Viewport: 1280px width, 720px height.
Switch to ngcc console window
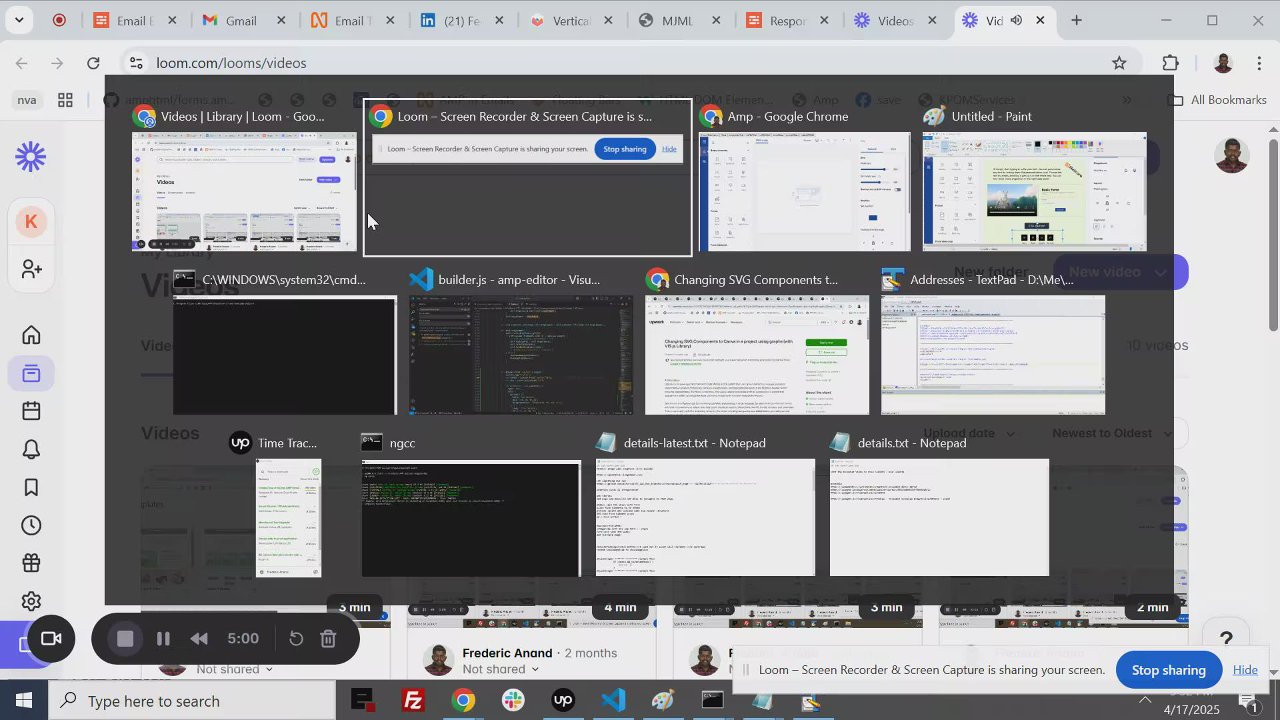point(471,505)
